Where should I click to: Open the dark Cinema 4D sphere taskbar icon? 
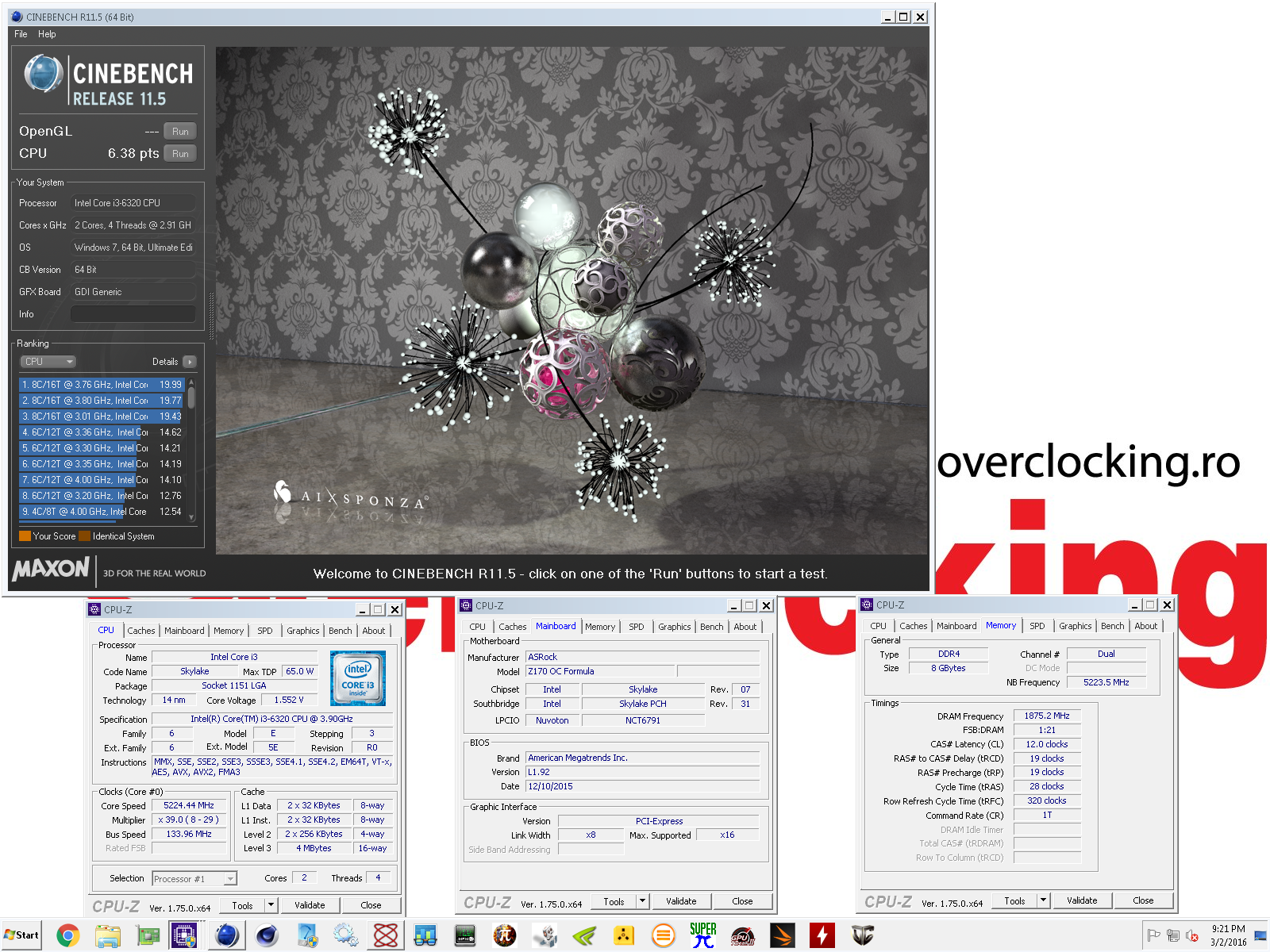point(267,936)
